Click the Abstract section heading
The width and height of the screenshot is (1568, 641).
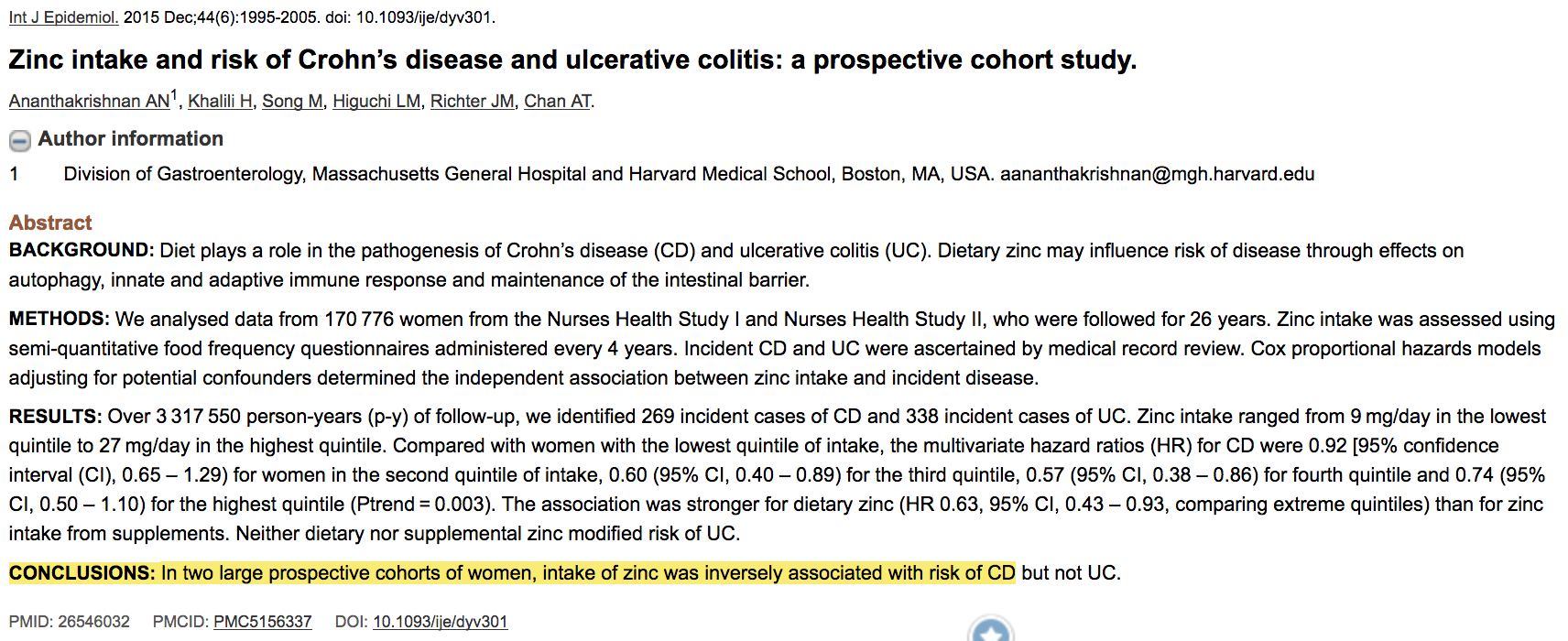pyautogui.click(x=50, y=223)
